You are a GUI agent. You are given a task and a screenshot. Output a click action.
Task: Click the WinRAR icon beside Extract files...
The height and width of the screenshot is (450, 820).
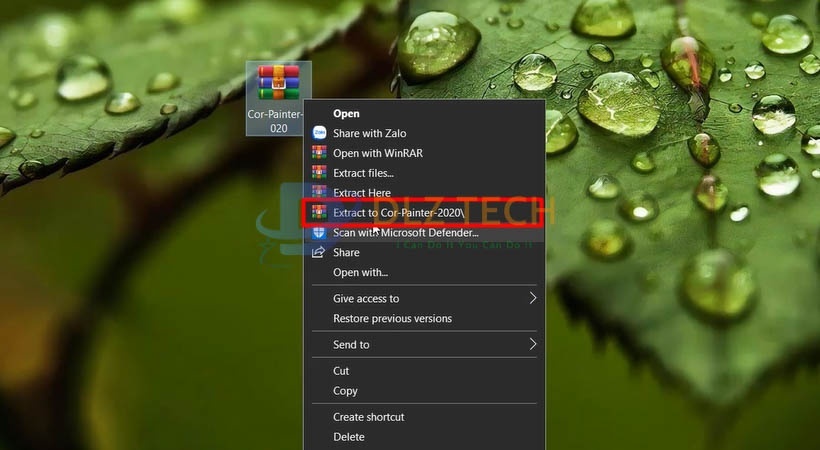319,172
